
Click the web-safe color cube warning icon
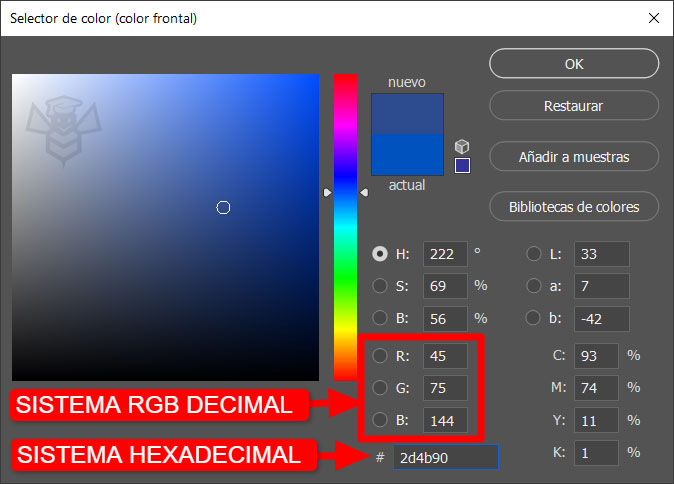(462, 146)
